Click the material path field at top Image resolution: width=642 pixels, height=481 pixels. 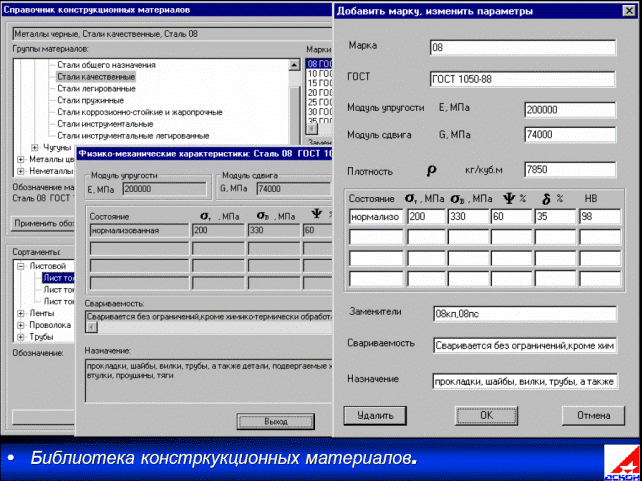[172, 34]
